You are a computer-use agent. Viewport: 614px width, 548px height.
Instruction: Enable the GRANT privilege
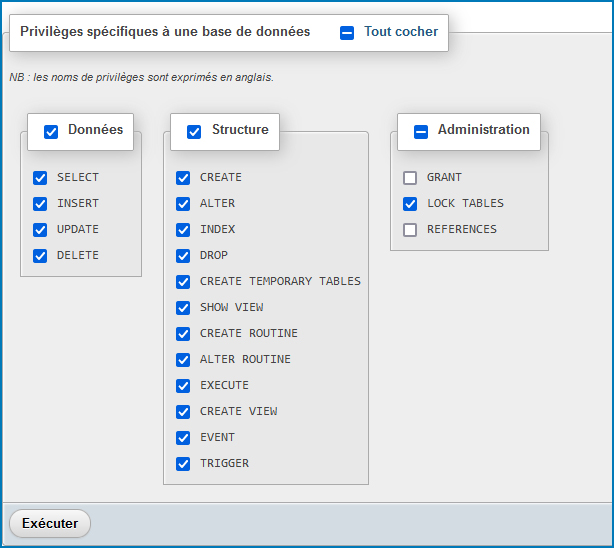click(x=410, y=178)
